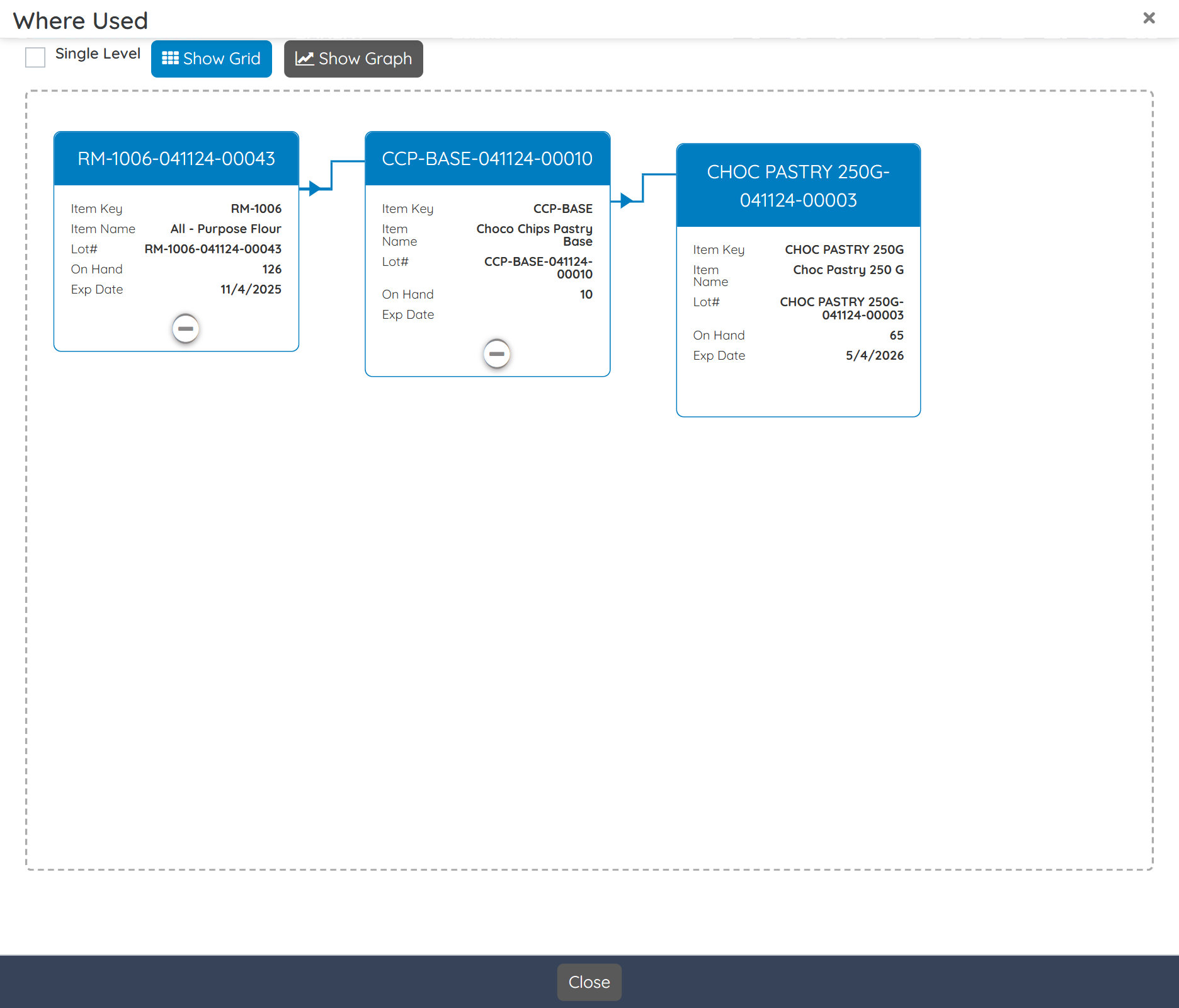Click item key 'CHOC PASTRY 250G' value
This screenshot has width=1179, height=1008.
pyautogui.click(x=845, y=249)
